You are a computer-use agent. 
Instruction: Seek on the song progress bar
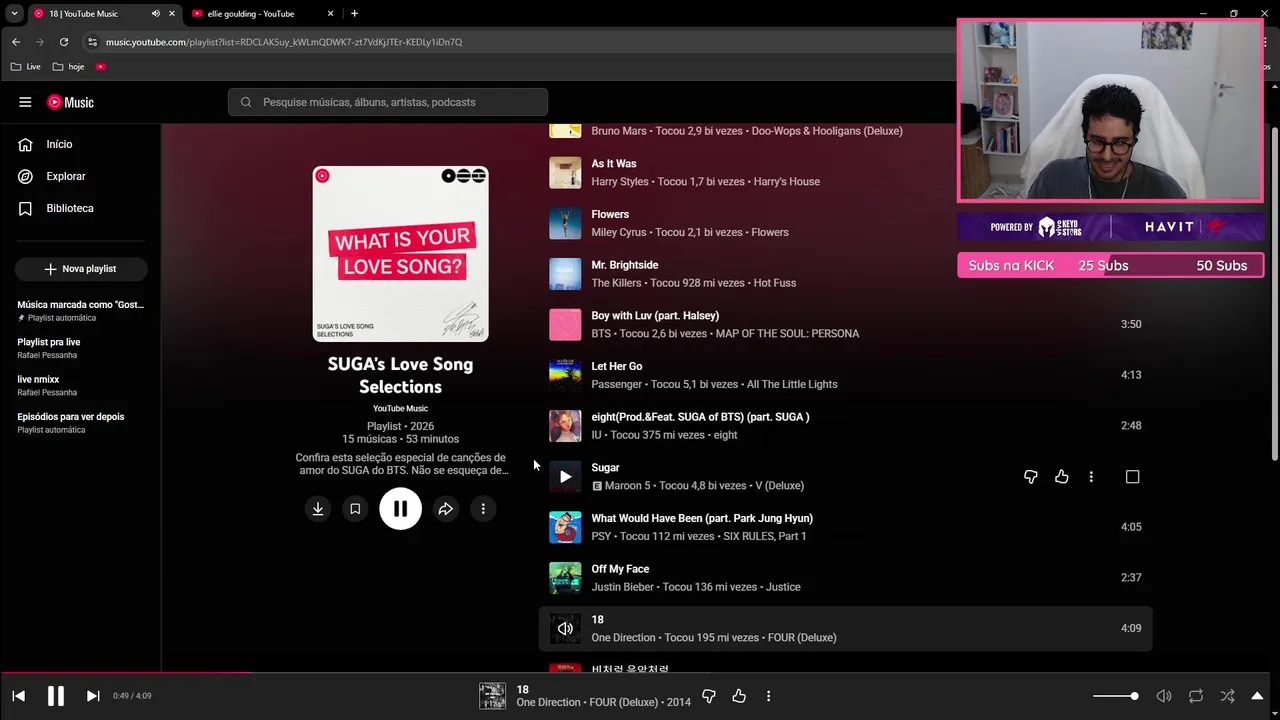click(x=640, y=673)
